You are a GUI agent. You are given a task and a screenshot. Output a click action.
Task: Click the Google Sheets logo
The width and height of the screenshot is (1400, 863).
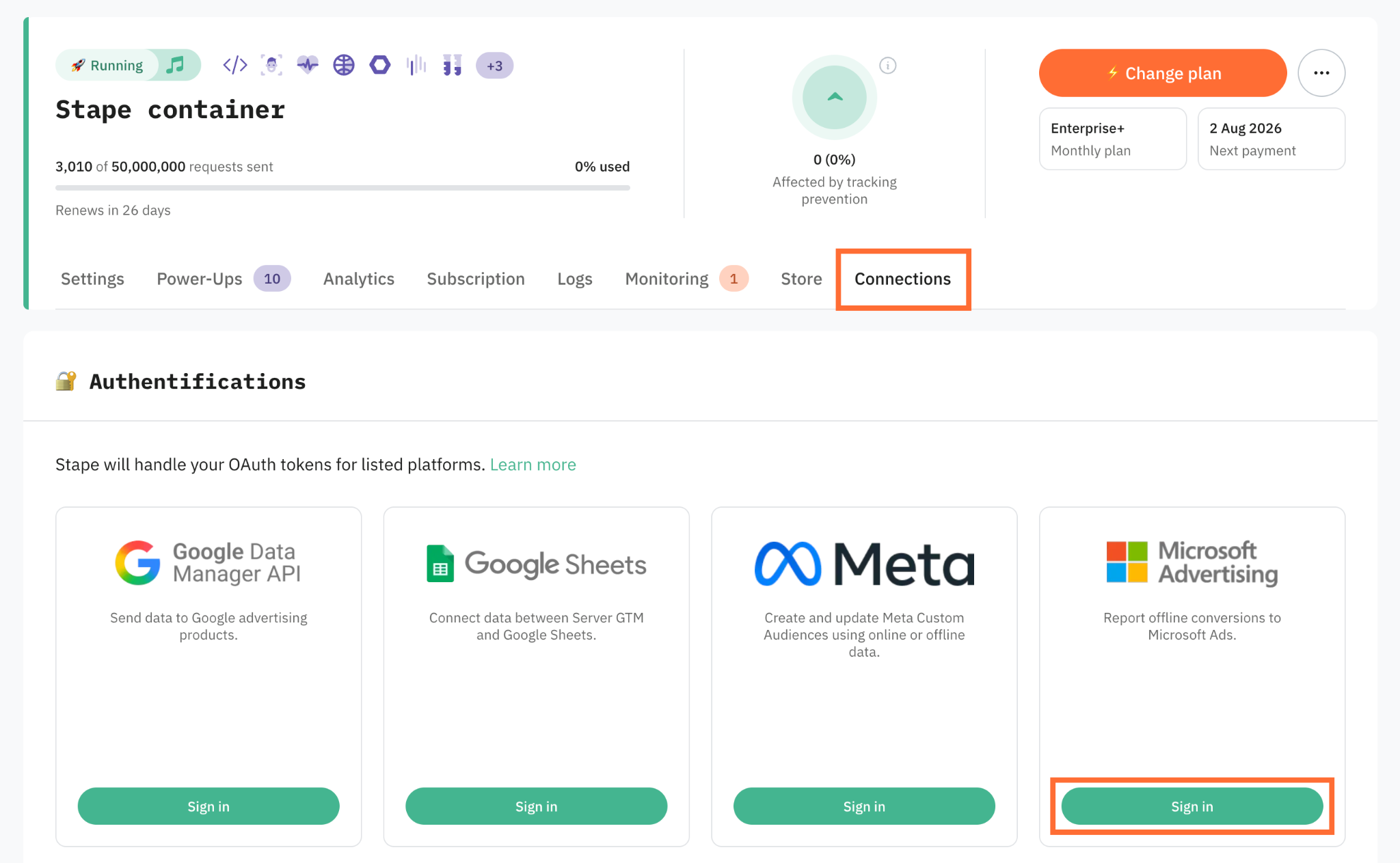pos(537,564)
